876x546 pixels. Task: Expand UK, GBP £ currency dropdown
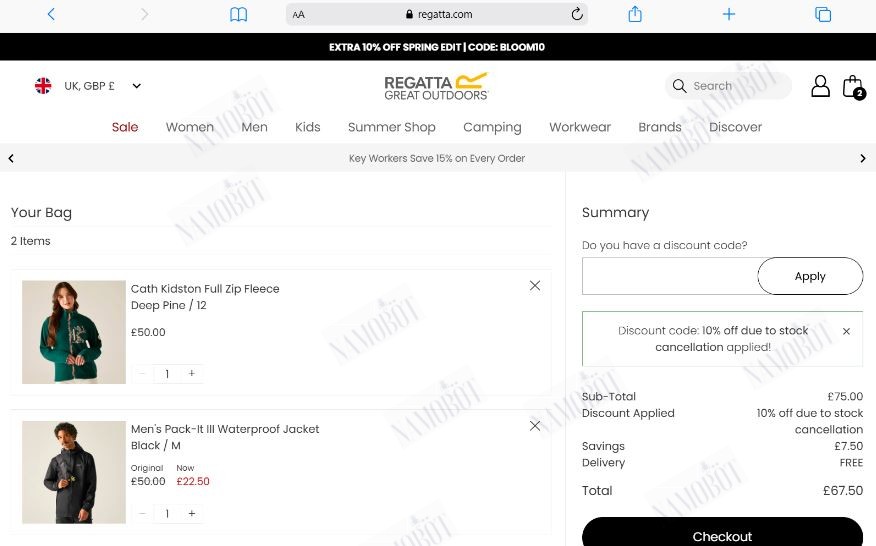pyautogui.click(x=103, y=86)
